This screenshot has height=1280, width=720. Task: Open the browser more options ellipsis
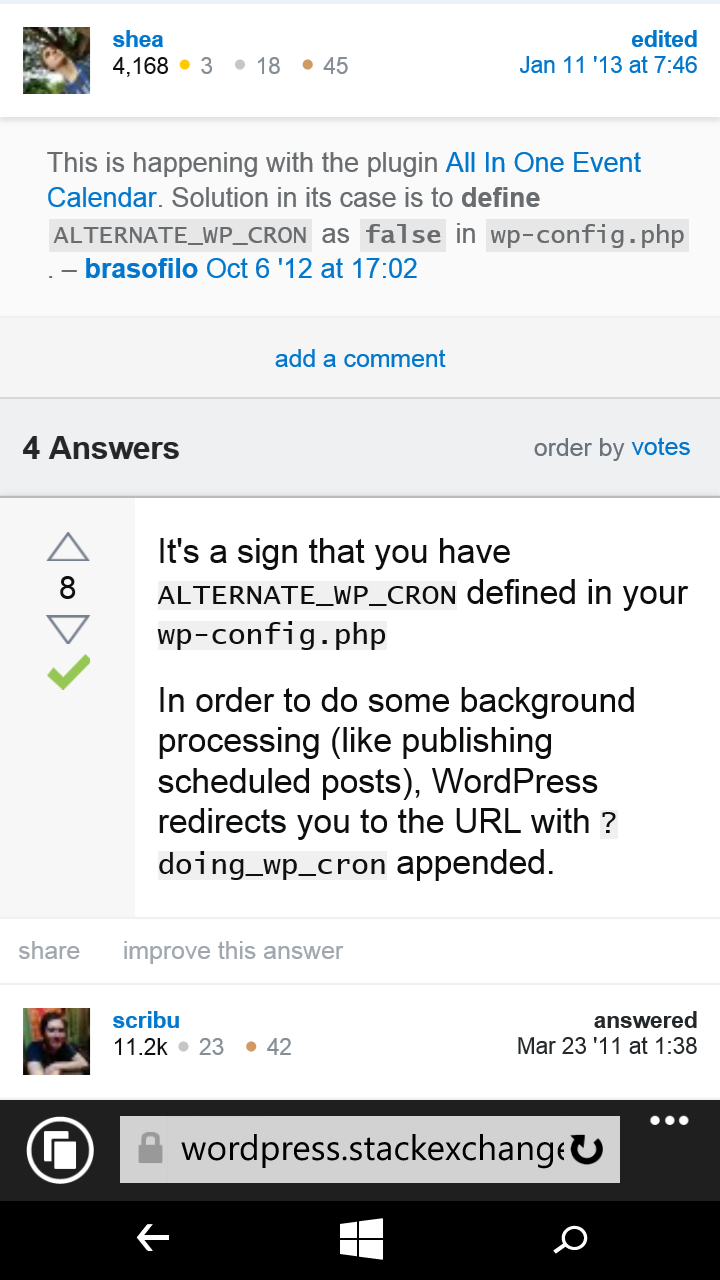[x=669, y=1121]
